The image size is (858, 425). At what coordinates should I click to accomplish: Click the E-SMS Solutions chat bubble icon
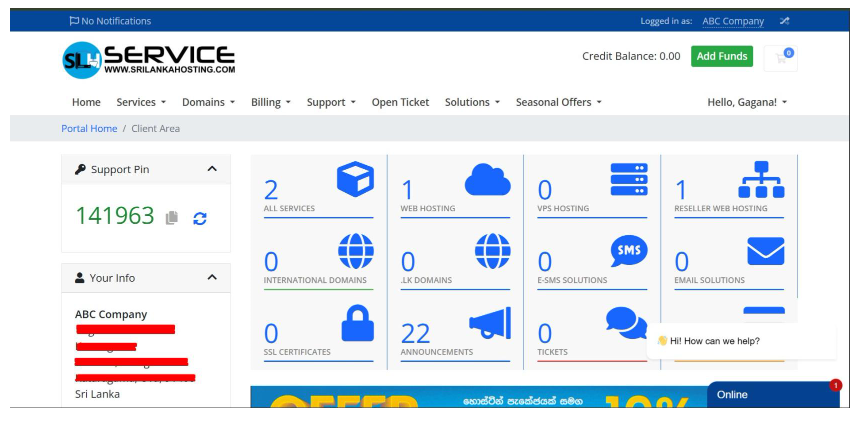pyautogui.click(x=628, y=250)
